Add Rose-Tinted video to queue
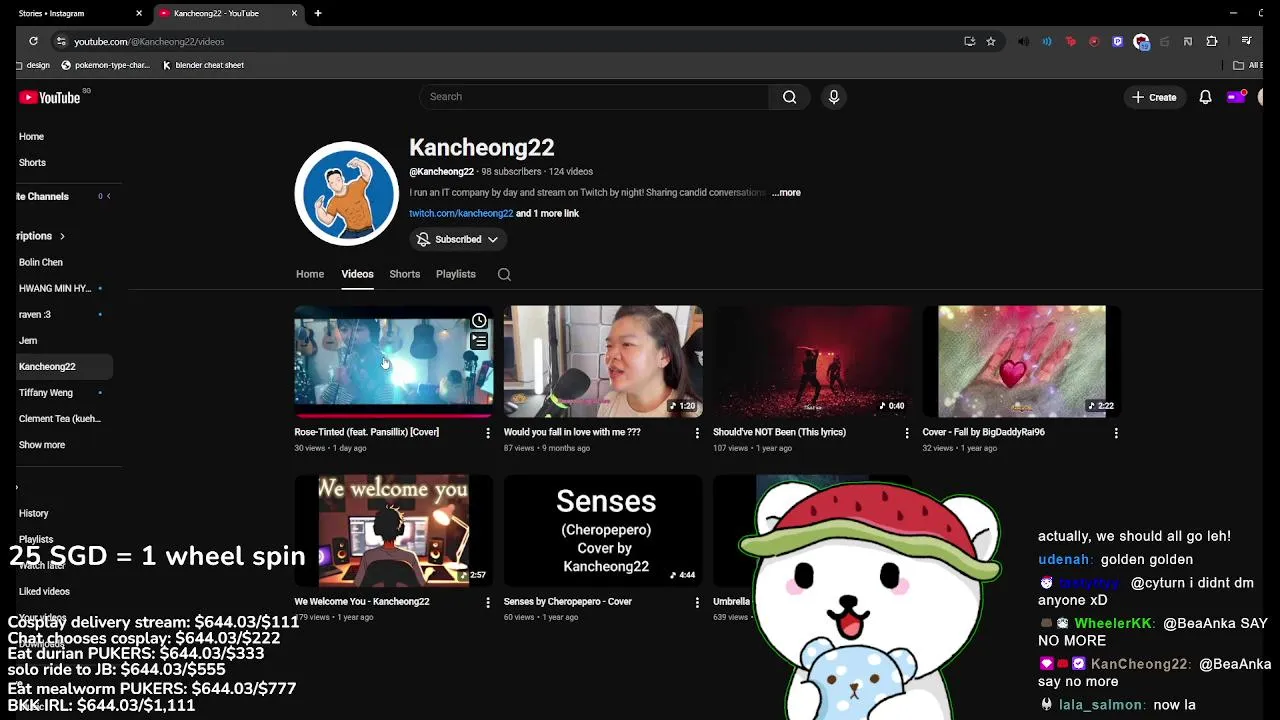 tap(479, 341)
